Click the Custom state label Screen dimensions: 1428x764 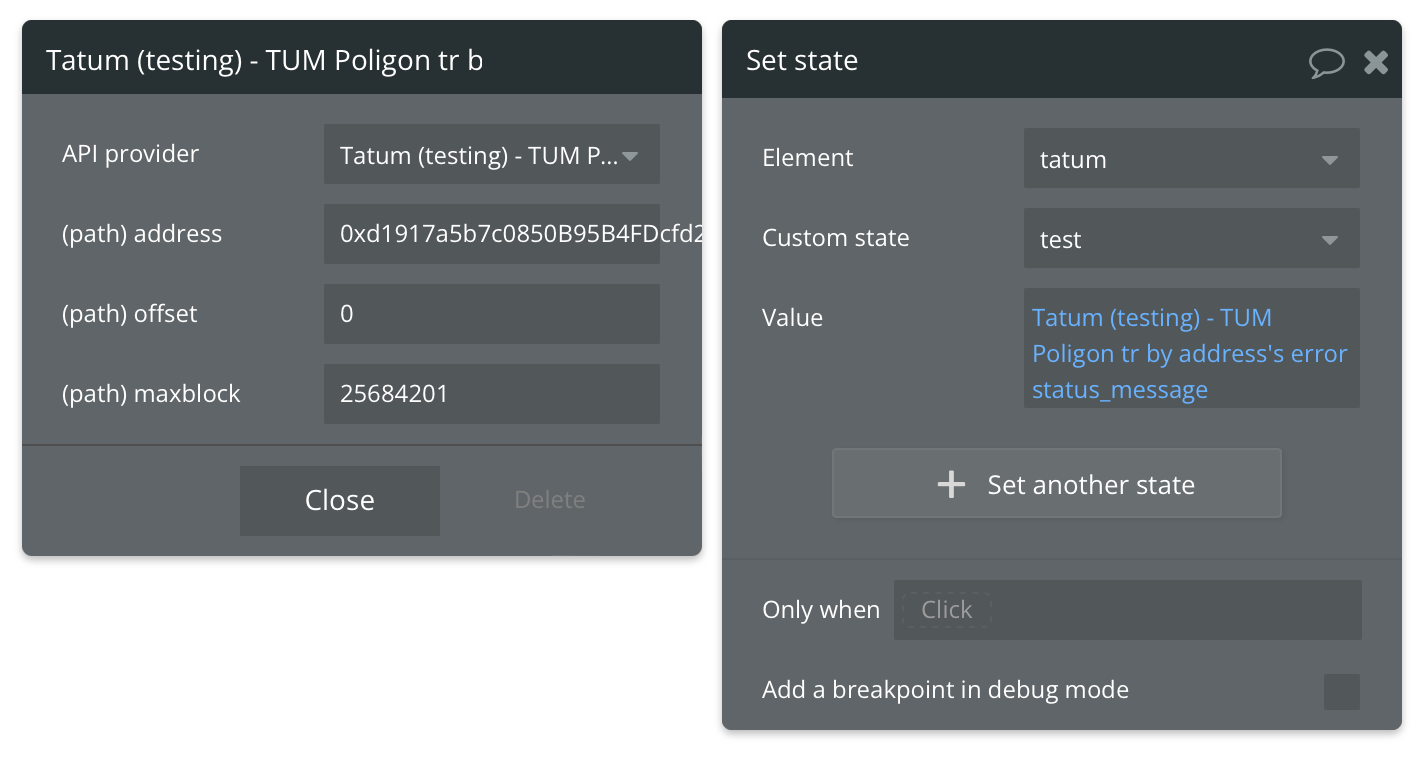[x=835, y=238]
